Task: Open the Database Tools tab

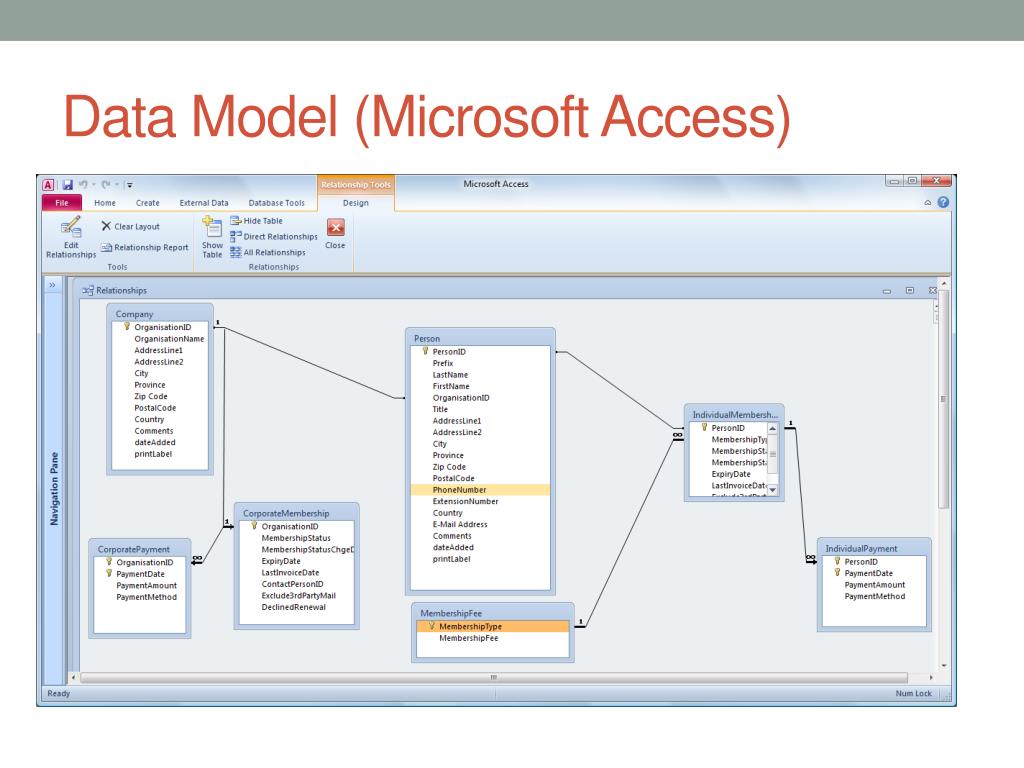Action: [276, 203]
